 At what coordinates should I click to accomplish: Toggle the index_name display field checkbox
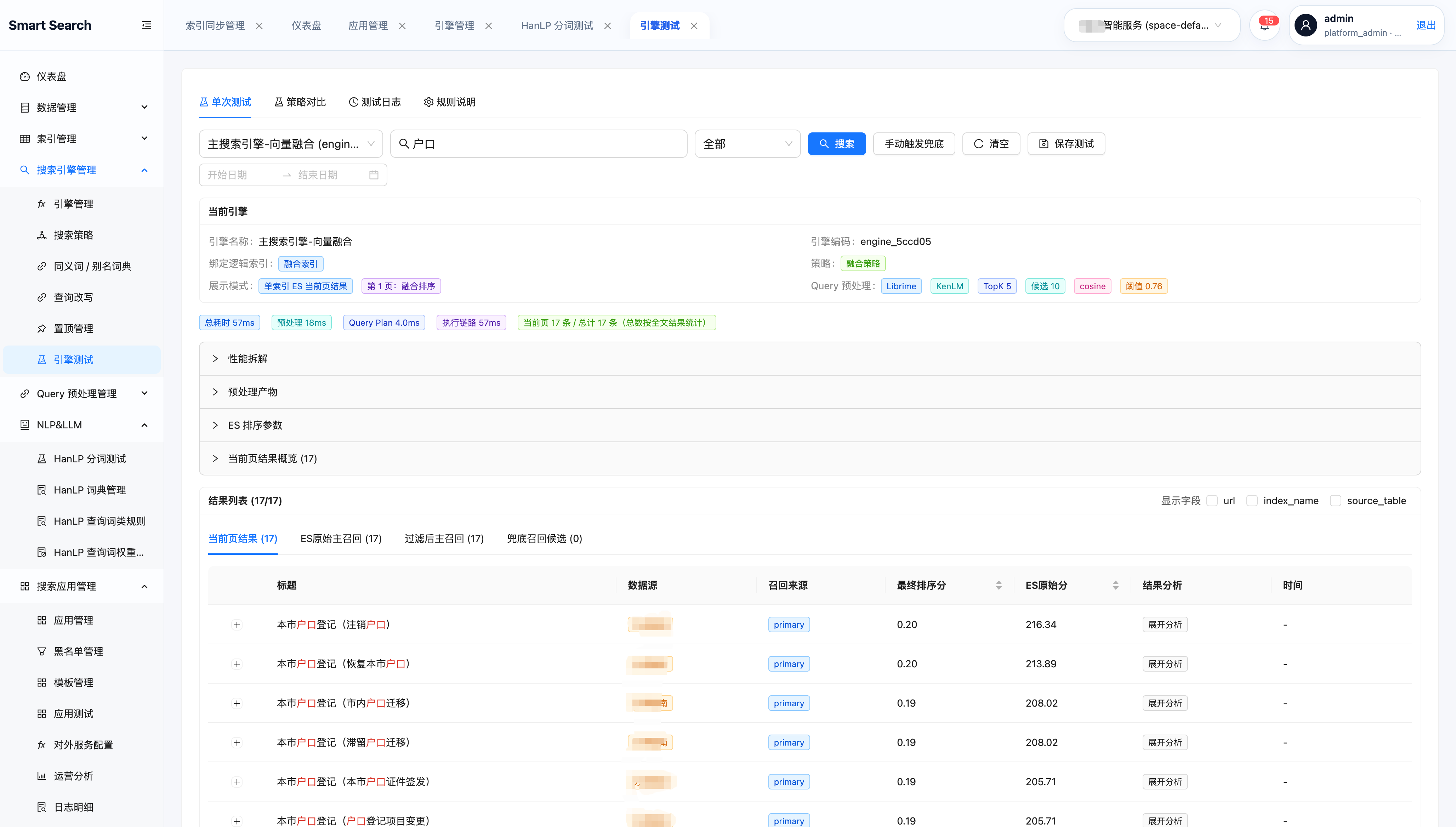point(1251,501)
